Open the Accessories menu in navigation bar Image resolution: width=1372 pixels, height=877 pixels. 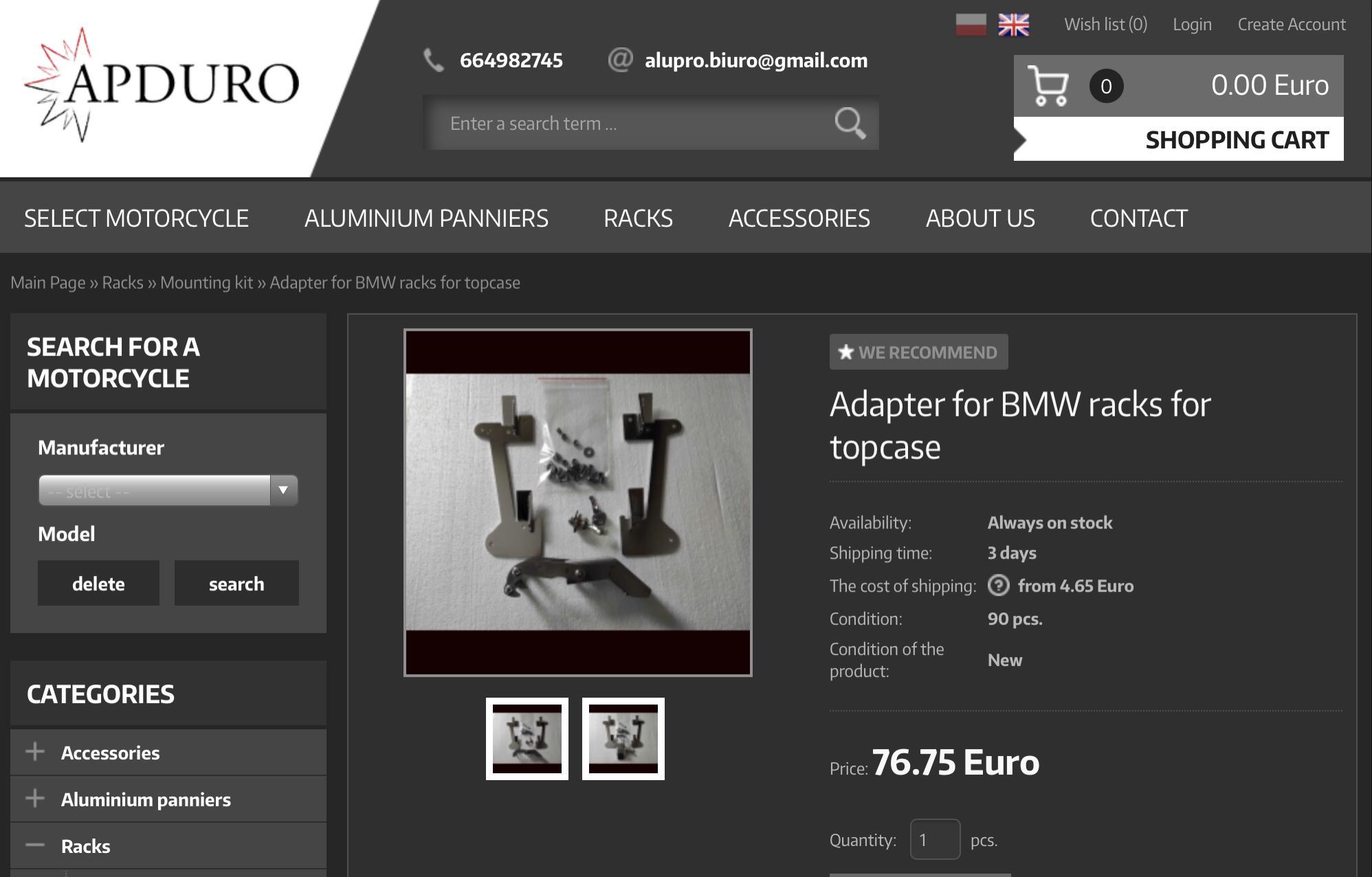point(799,218)
